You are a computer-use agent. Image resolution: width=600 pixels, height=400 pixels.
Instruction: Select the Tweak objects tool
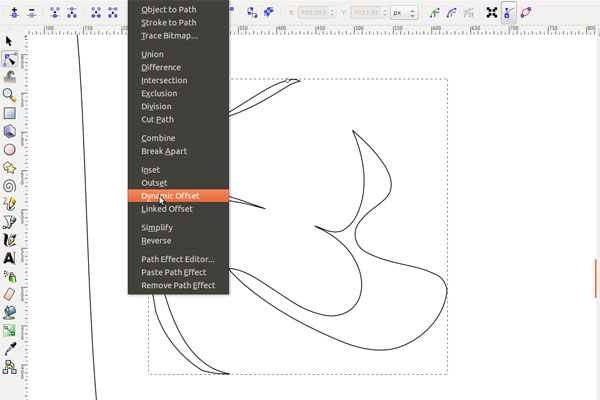click(x=10, y=77)
